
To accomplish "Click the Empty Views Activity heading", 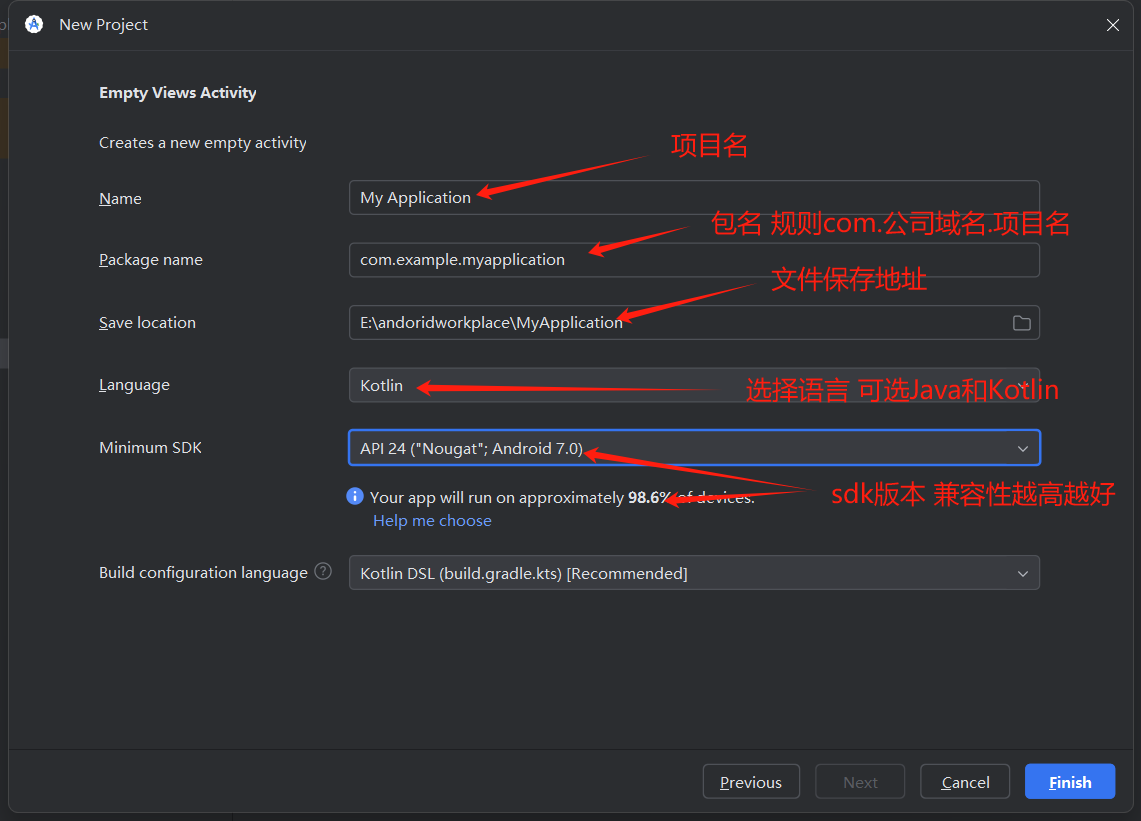I will [x=177, y=93].
